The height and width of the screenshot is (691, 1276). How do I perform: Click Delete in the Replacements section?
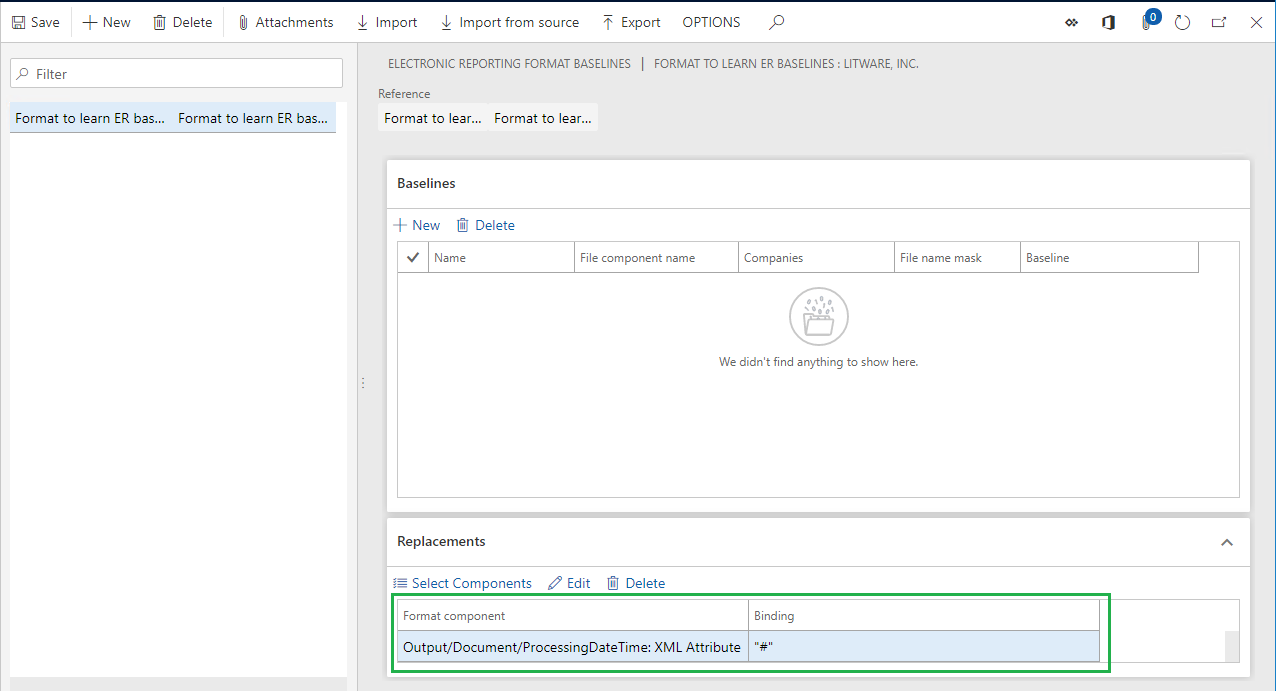coord(636,583)
